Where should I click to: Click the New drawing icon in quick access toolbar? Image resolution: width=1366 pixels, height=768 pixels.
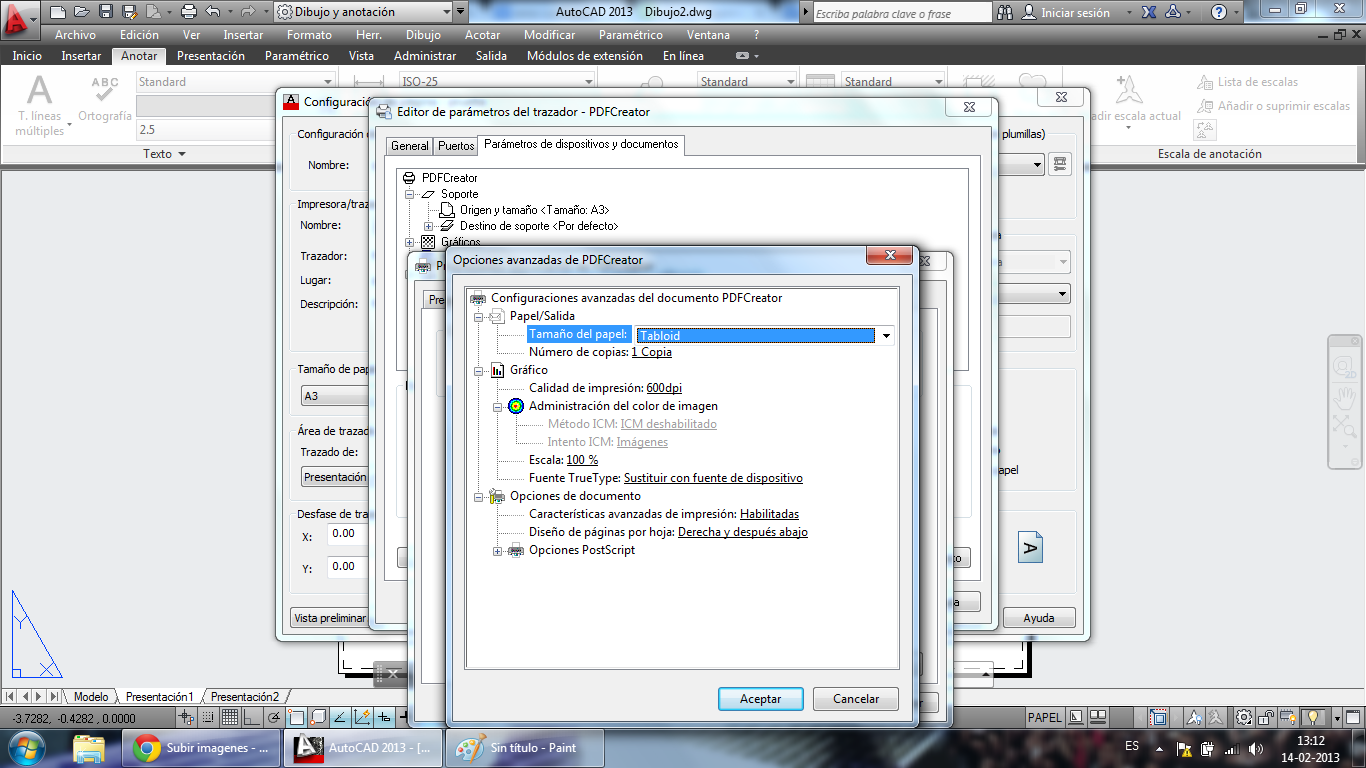pos(57,12)
